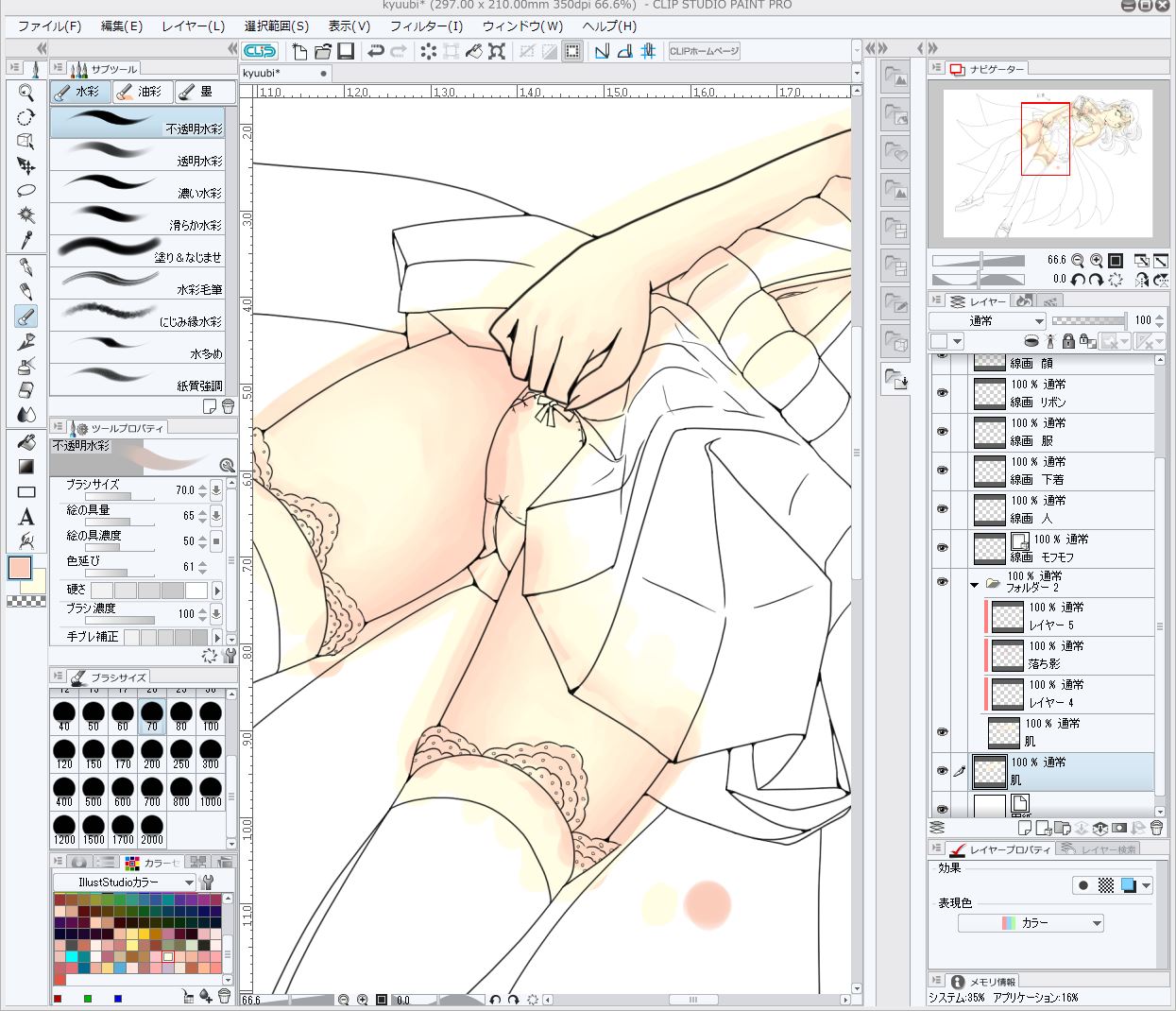Hide the 線画 リボン layer
This screenshot has width=1176, height=1011.
(942, 393)
